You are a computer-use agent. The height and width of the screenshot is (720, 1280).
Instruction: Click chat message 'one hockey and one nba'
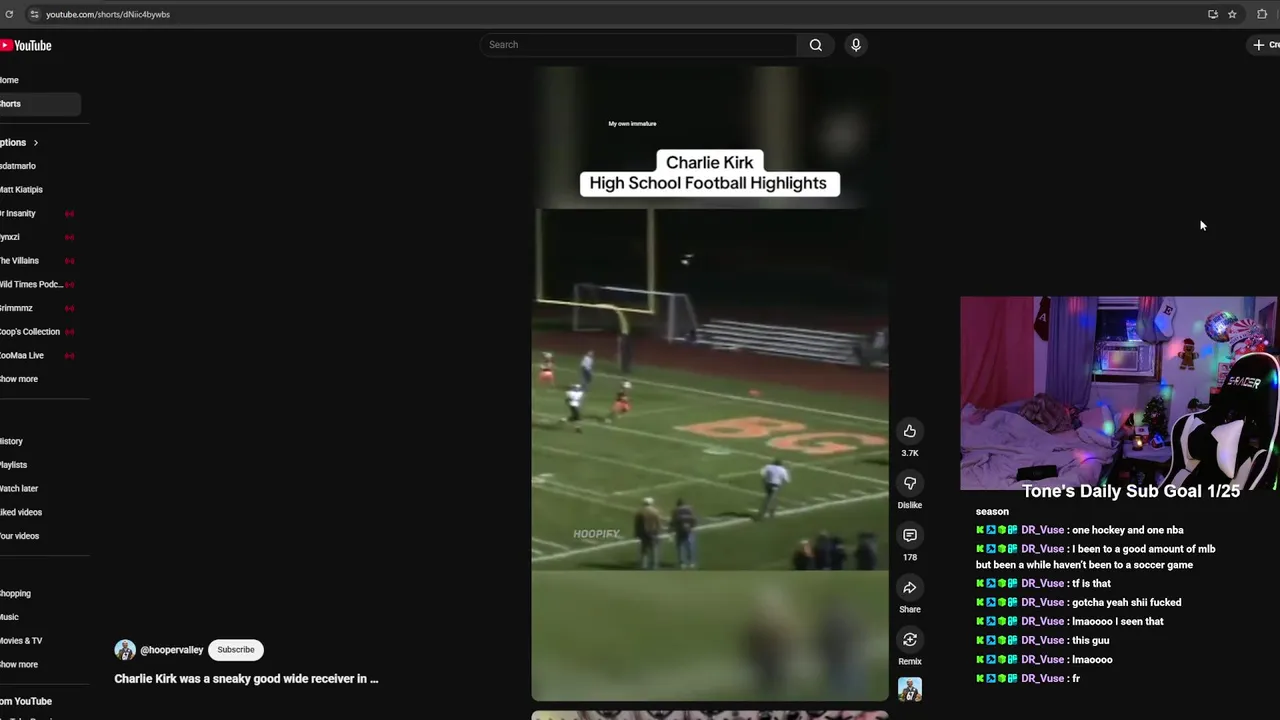(x=1127, y=530)
